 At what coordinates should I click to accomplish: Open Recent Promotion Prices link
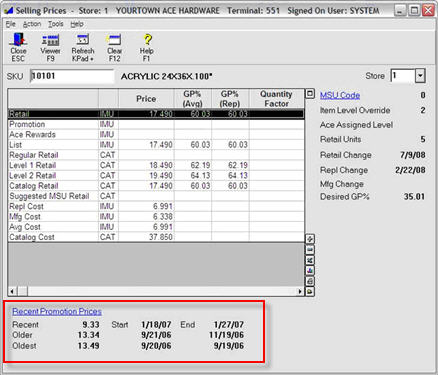coord(57,311)
